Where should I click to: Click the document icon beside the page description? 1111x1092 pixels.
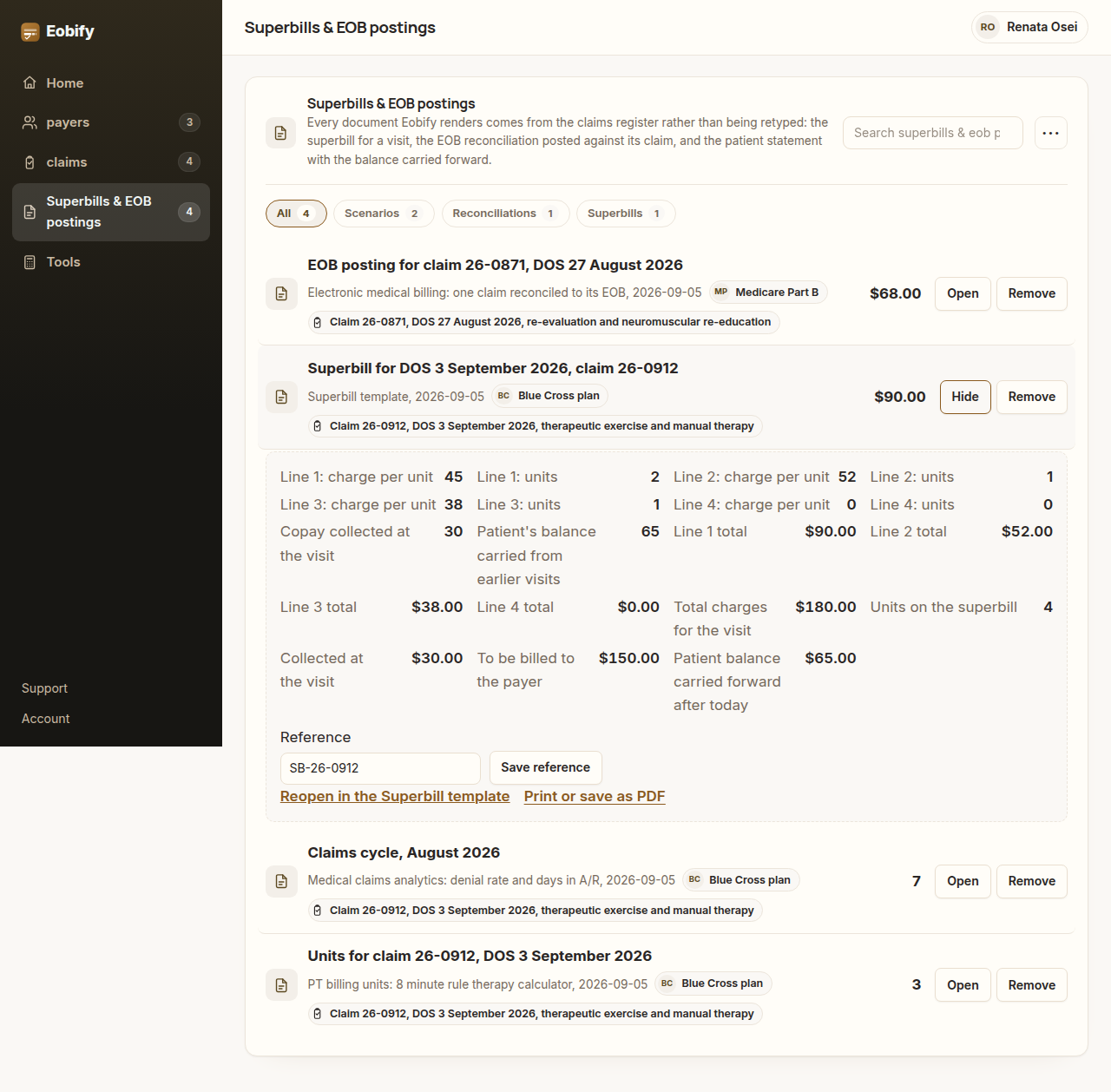point(280,133)
